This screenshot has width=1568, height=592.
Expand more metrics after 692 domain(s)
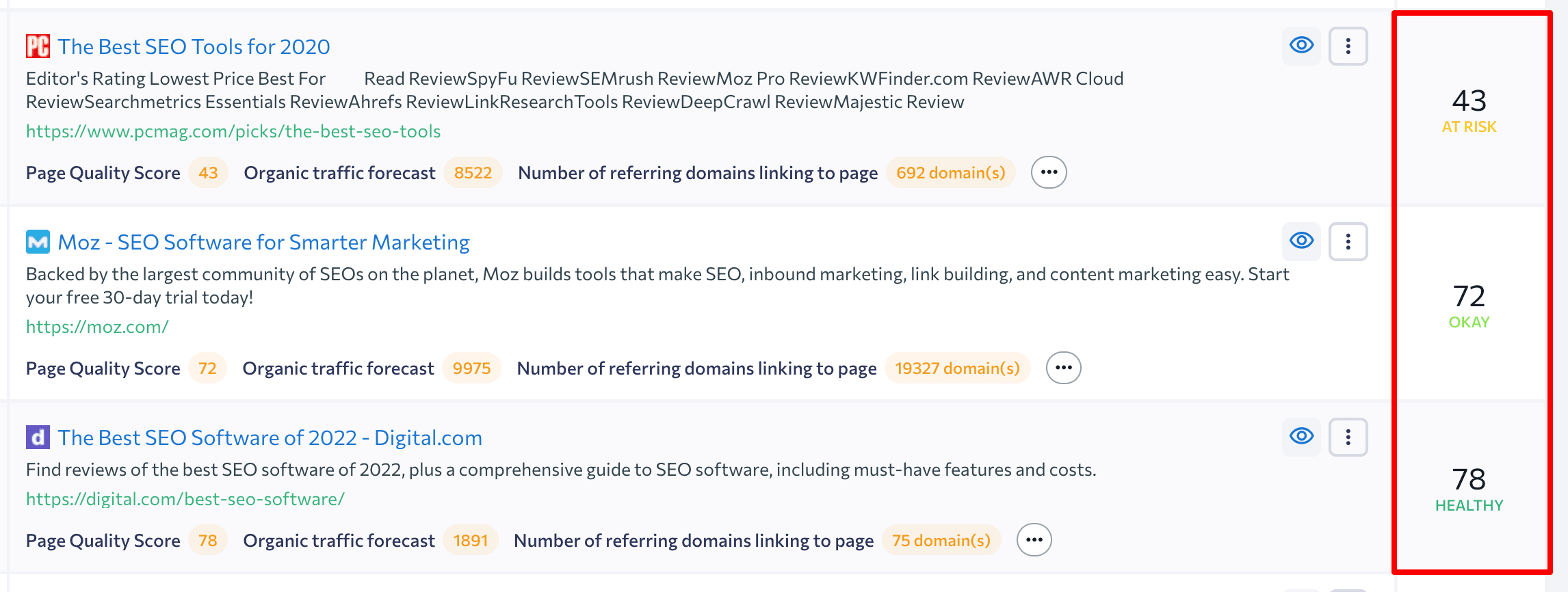coord(1049,172)
